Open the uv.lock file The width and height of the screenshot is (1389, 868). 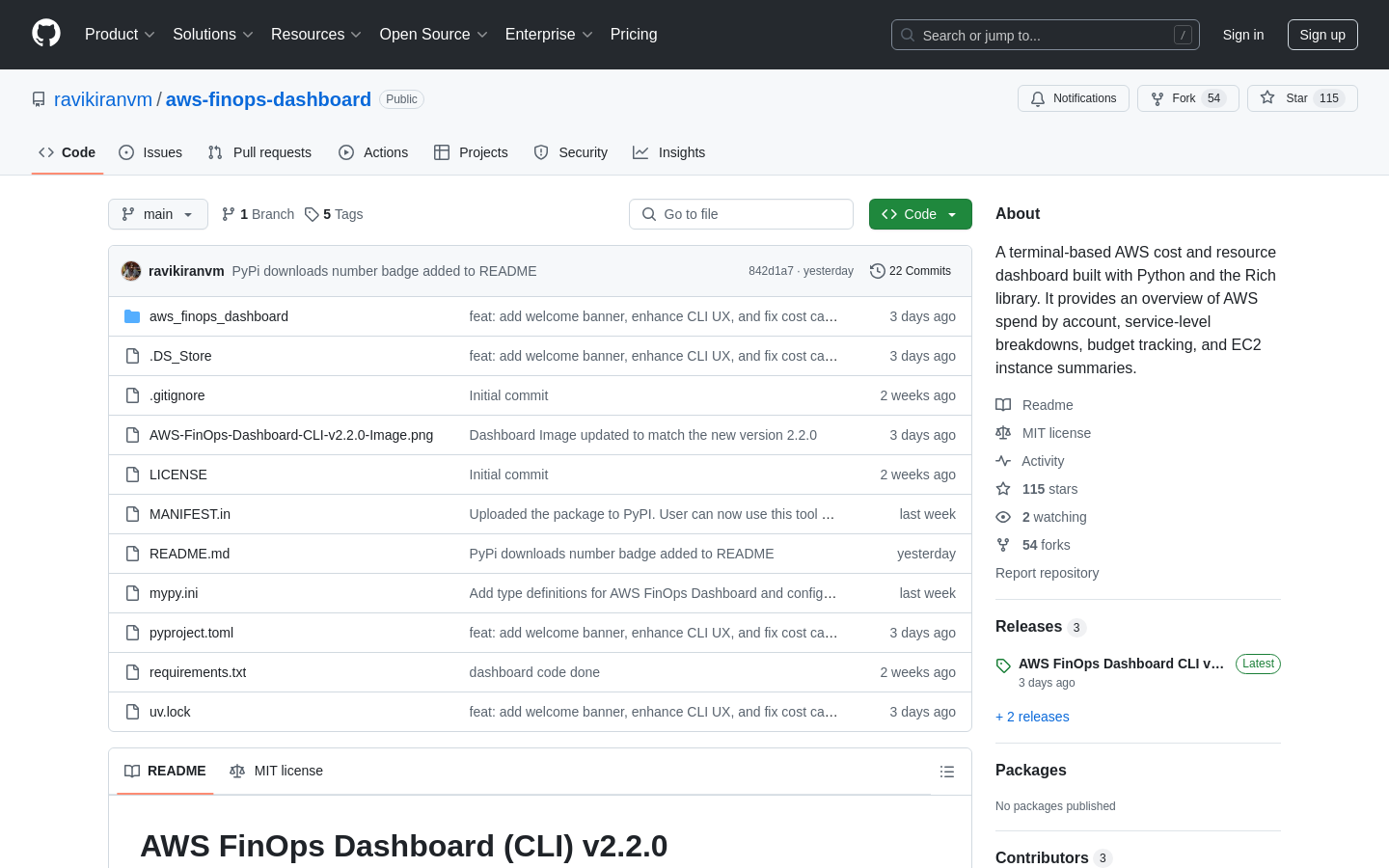(170, 712)
